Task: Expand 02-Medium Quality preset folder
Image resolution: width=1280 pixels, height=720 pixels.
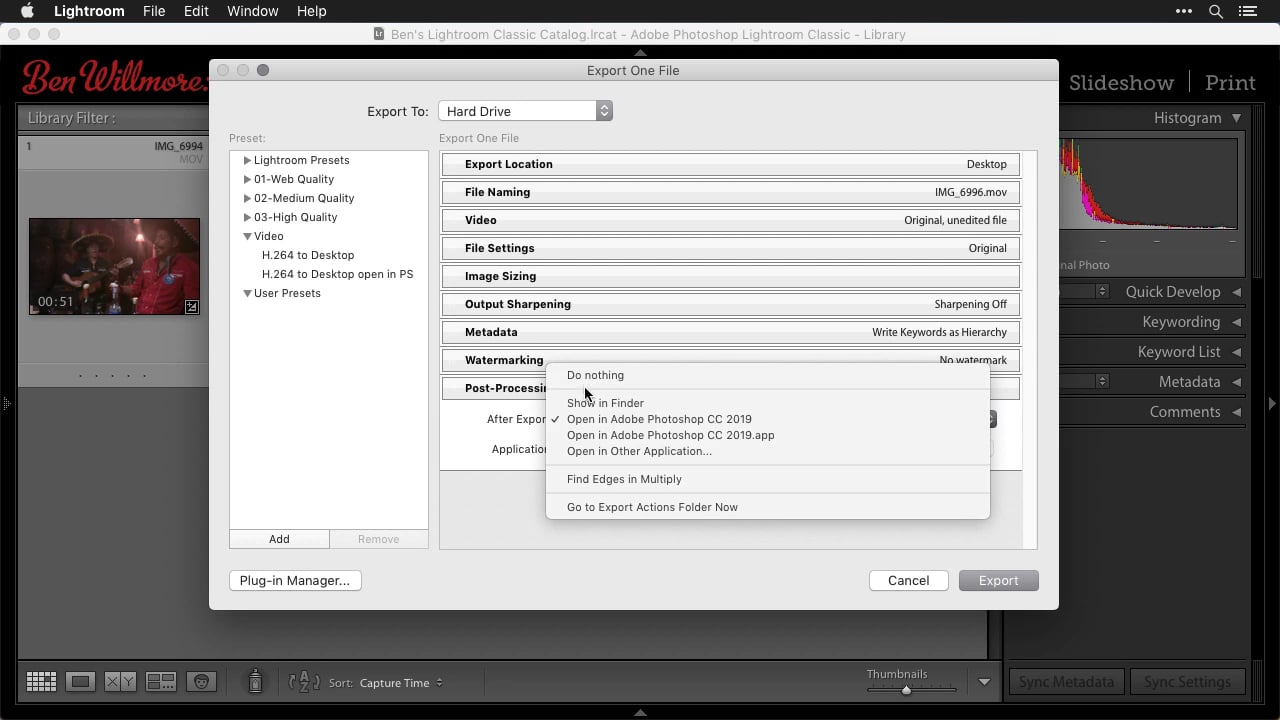Action: coord(247,198)
